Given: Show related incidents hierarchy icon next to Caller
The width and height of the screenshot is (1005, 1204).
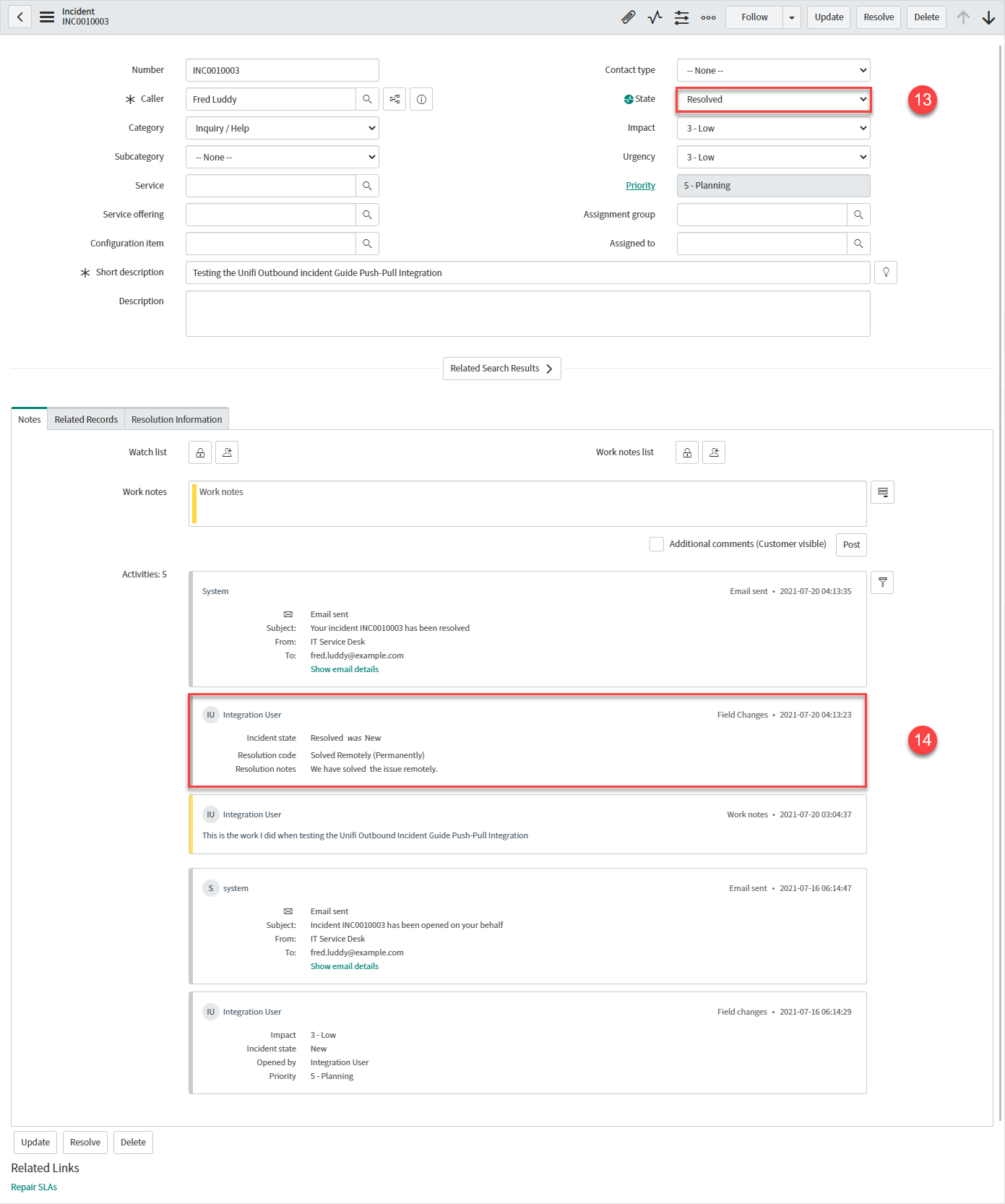Looking at the screenshot, I should click(394, 99).
